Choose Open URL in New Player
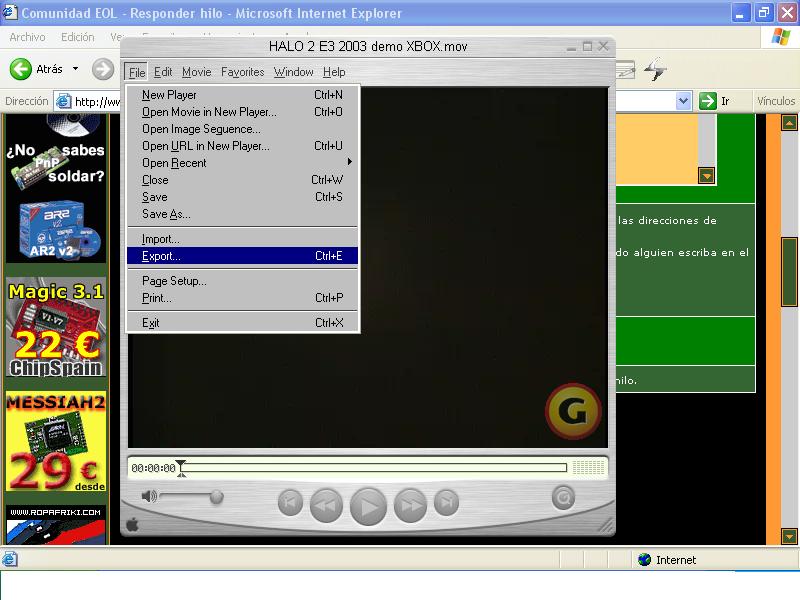Image resolution: width=800 pixels, height=600 pixels. point(242,146)
